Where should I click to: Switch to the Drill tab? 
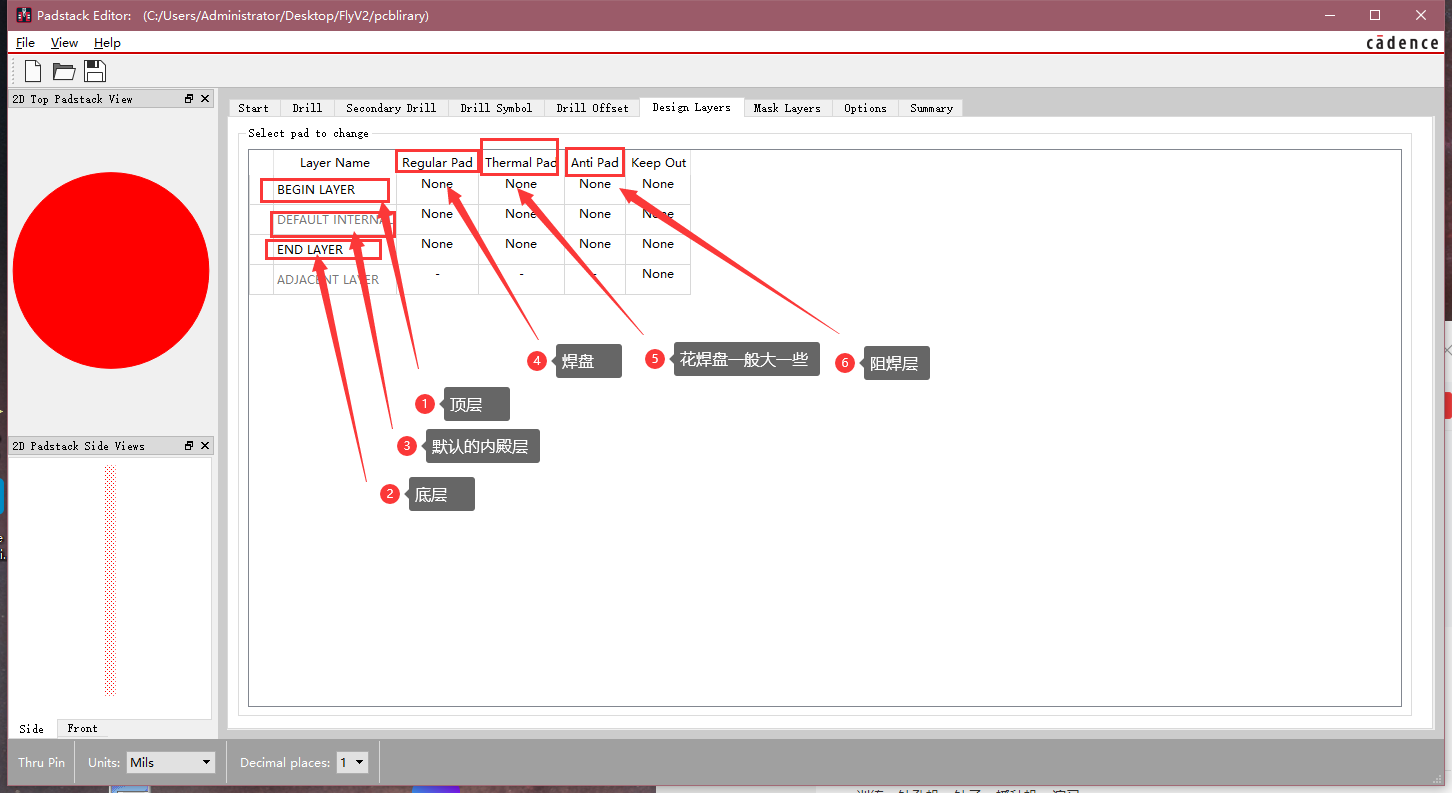pos(306,107)
